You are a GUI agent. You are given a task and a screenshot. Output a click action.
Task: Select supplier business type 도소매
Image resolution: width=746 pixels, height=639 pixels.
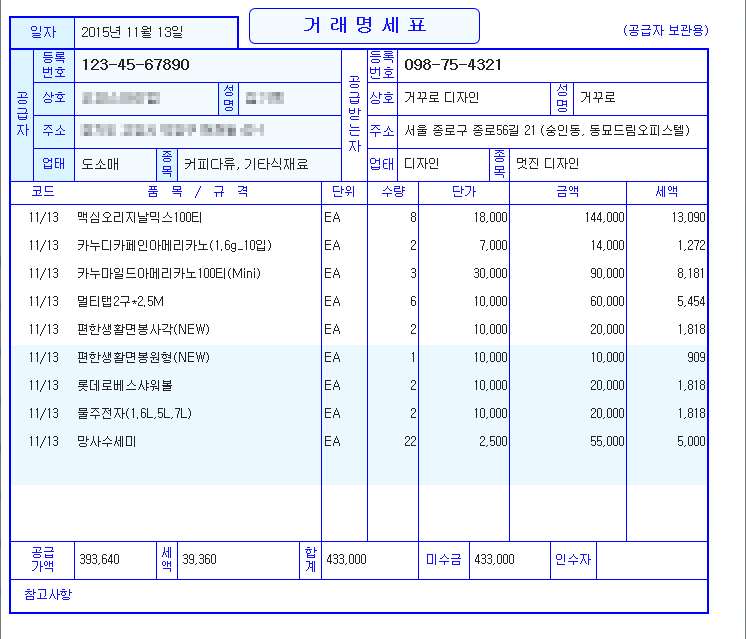[100, 164]
